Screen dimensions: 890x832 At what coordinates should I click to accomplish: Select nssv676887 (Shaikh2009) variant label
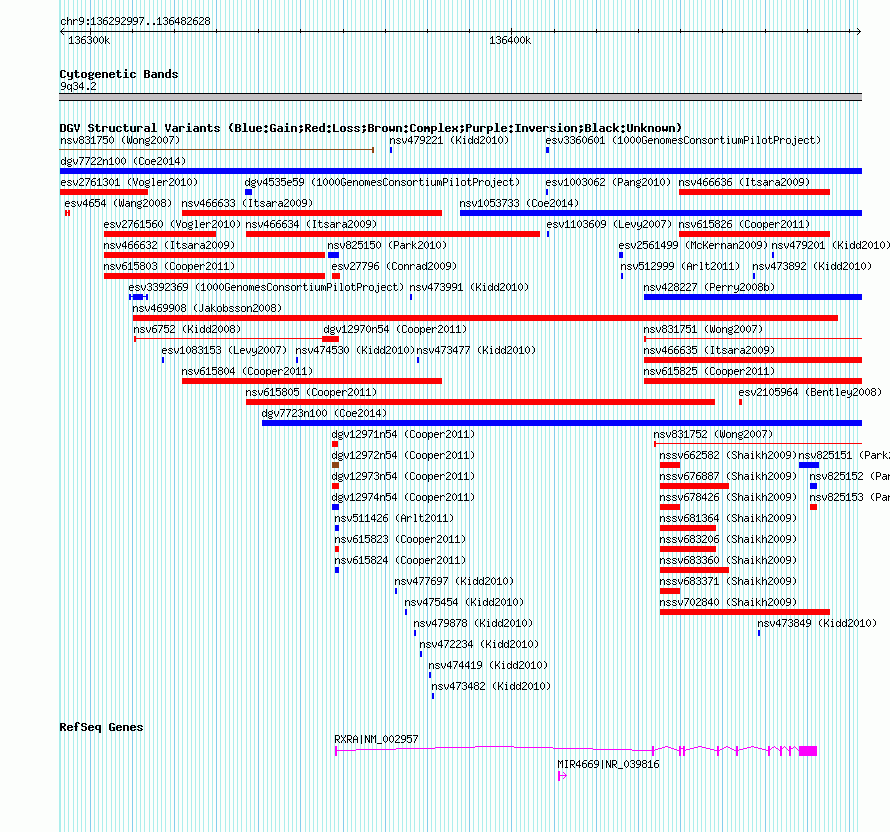pos(728,476)
